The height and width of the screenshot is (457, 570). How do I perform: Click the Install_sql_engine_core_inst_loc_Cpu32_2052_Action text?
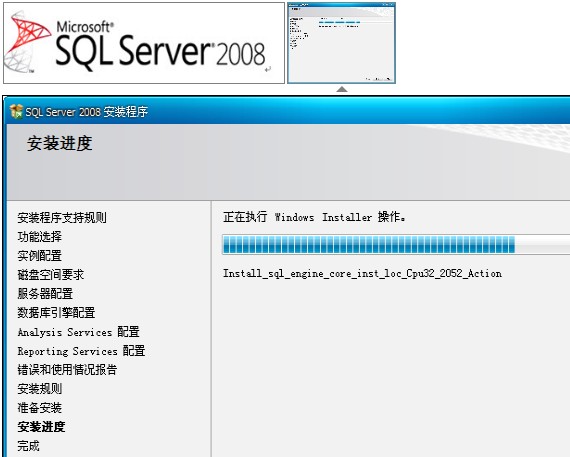[362, 273]
